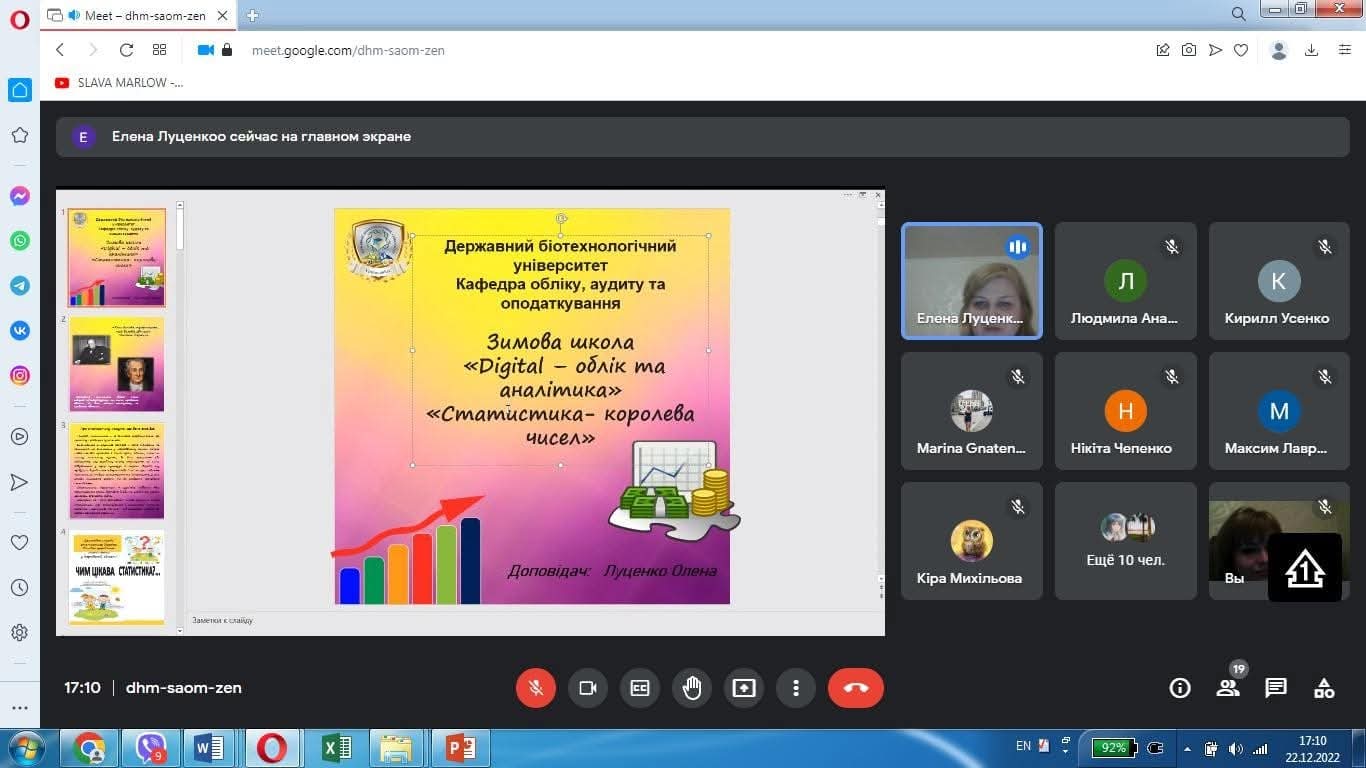The image size is (1366, 768).
Task: Start presenting your screen
Action: pyautogui.click(x=744, y=688)
